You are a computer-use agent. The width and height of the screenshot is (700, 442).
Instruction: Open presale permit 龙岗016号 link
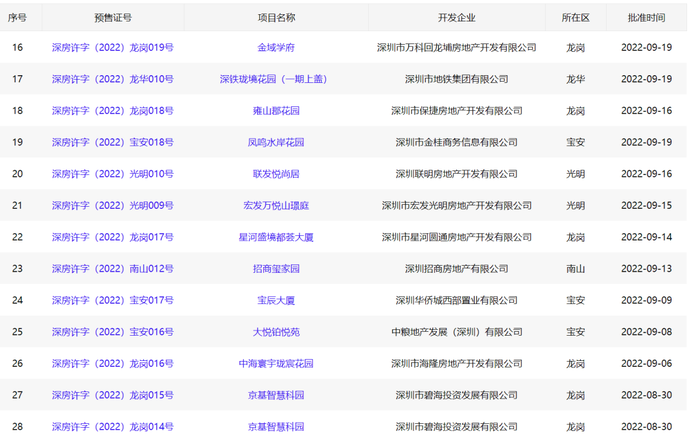tap(112, 363)
